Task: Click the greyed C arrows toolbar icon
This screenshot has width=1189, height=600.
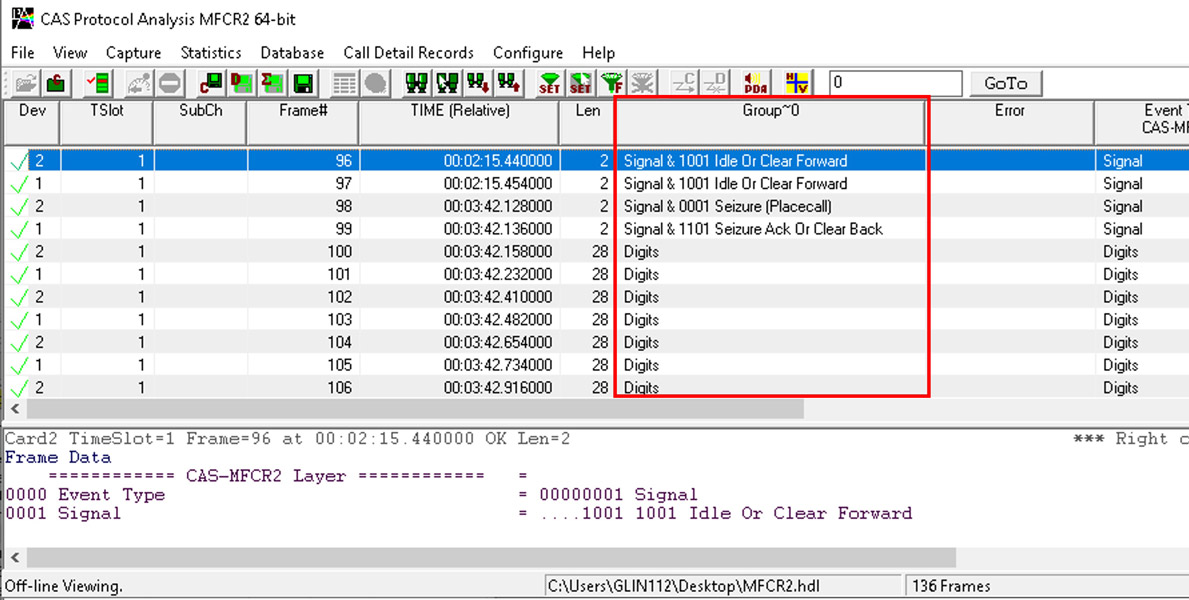Action: point(684,83)
